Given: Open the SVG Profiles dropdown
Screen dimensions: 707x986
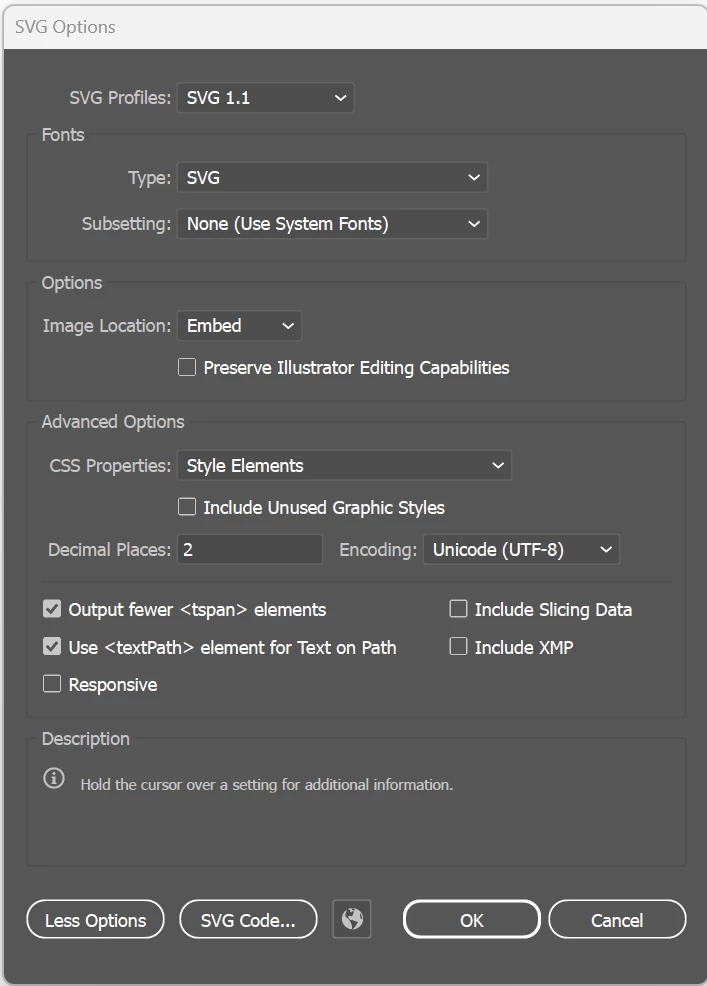Looking at the screenshot, I should coord(265,98).
